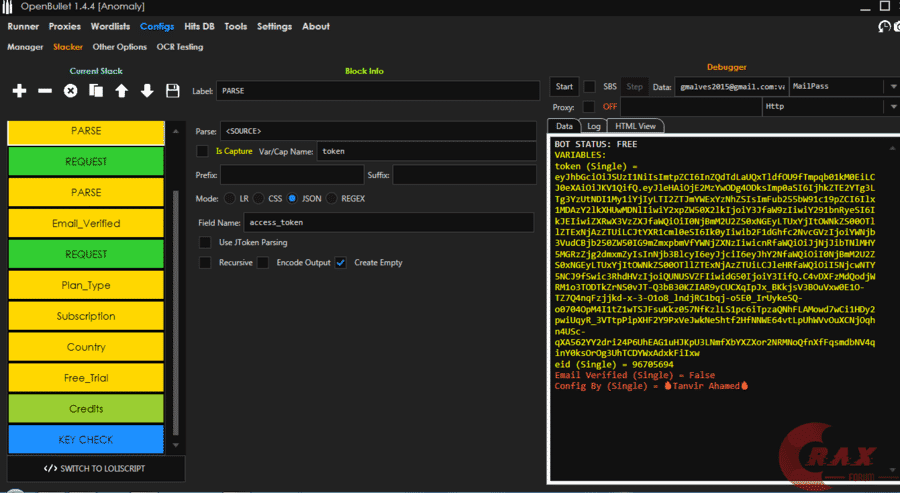This screenshot has width=900, height=493.
Task: Select the KEY CHECK block in the stack
Action: click(x=86, y=440)
